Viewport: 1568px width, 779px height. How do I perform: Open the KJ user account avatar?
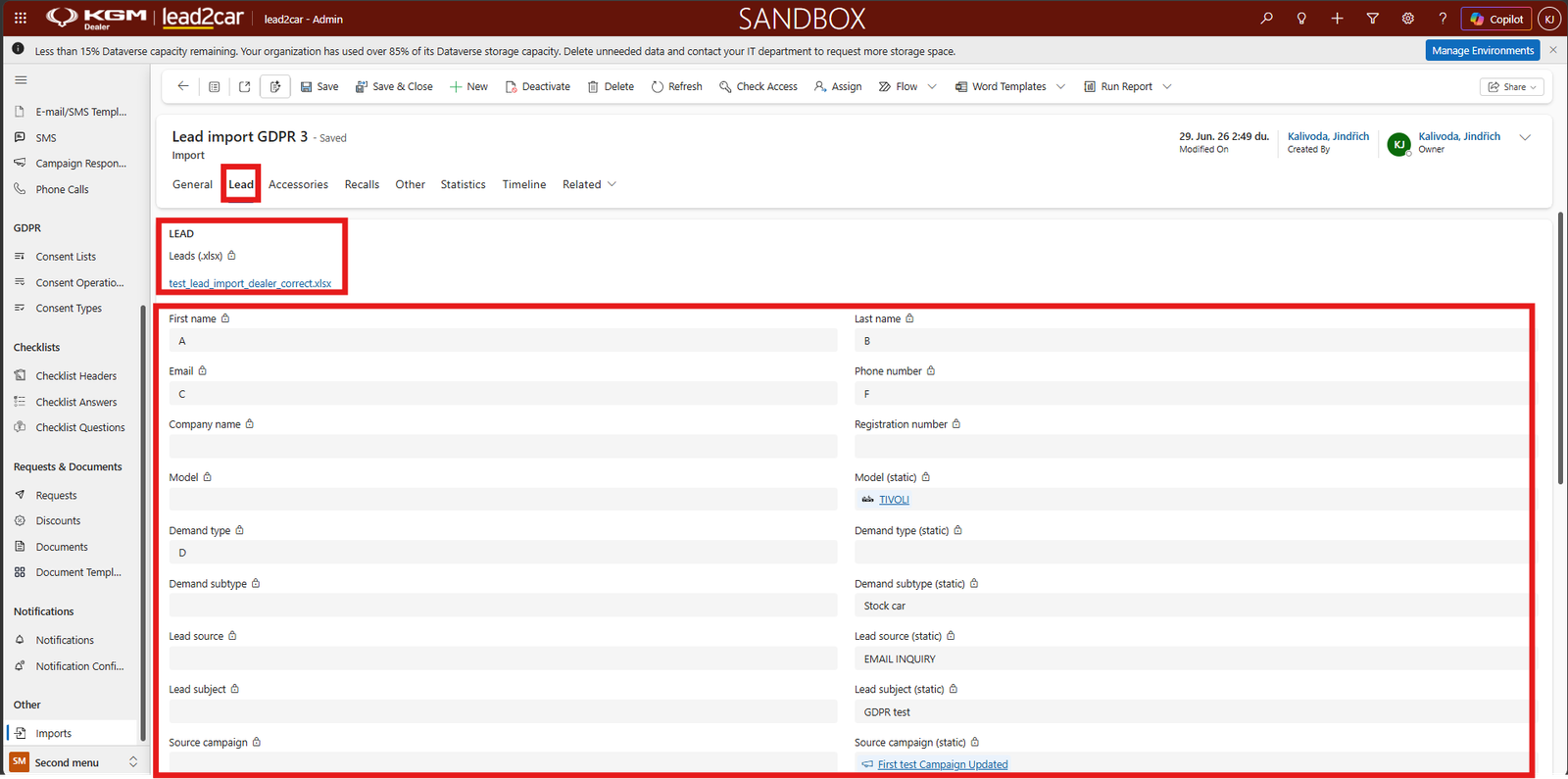(1549, 19)
